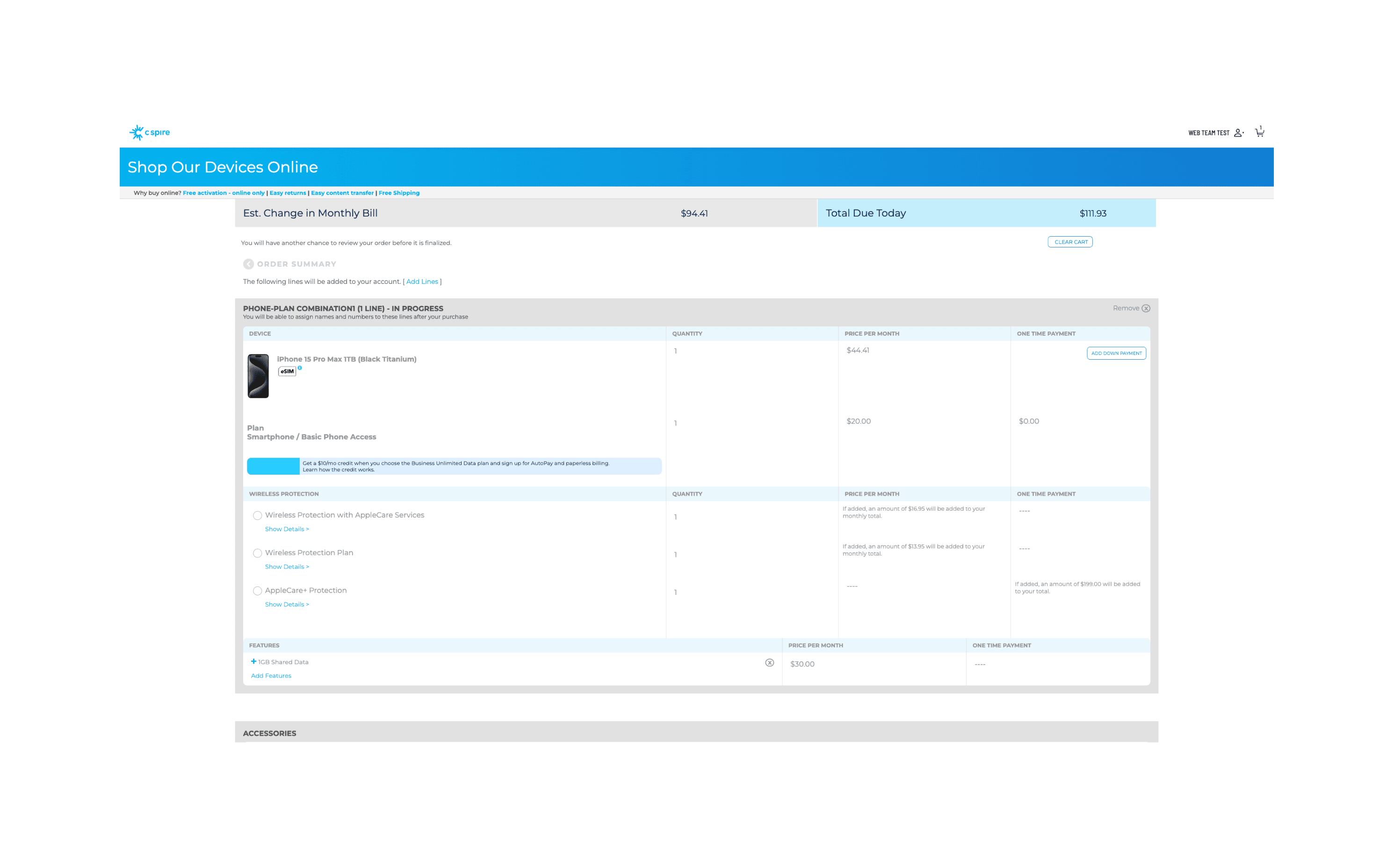This screenshot has width=1394, height=868.
Task: Select the Wireless Protection Plan option
Action: click(x=258, y=553)
